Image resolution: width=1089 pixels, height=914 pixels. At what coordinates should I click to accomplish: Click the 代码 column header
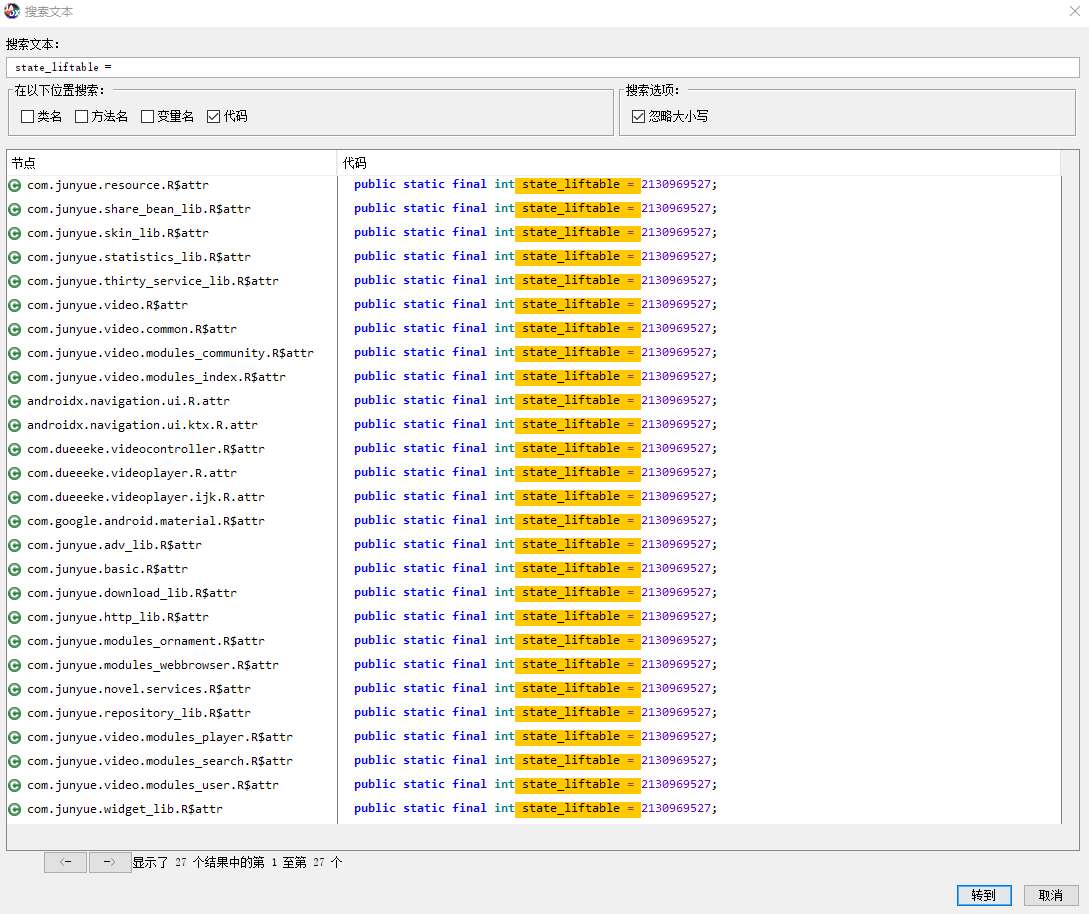point(699,163)
